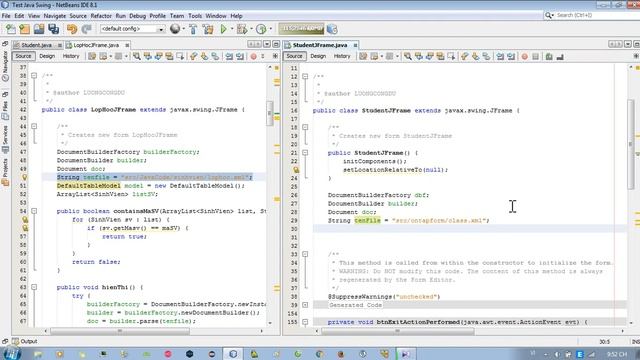Run the project with the green play icon
The height and width of the screenshot is (360, 640).
tap(223, 29)
